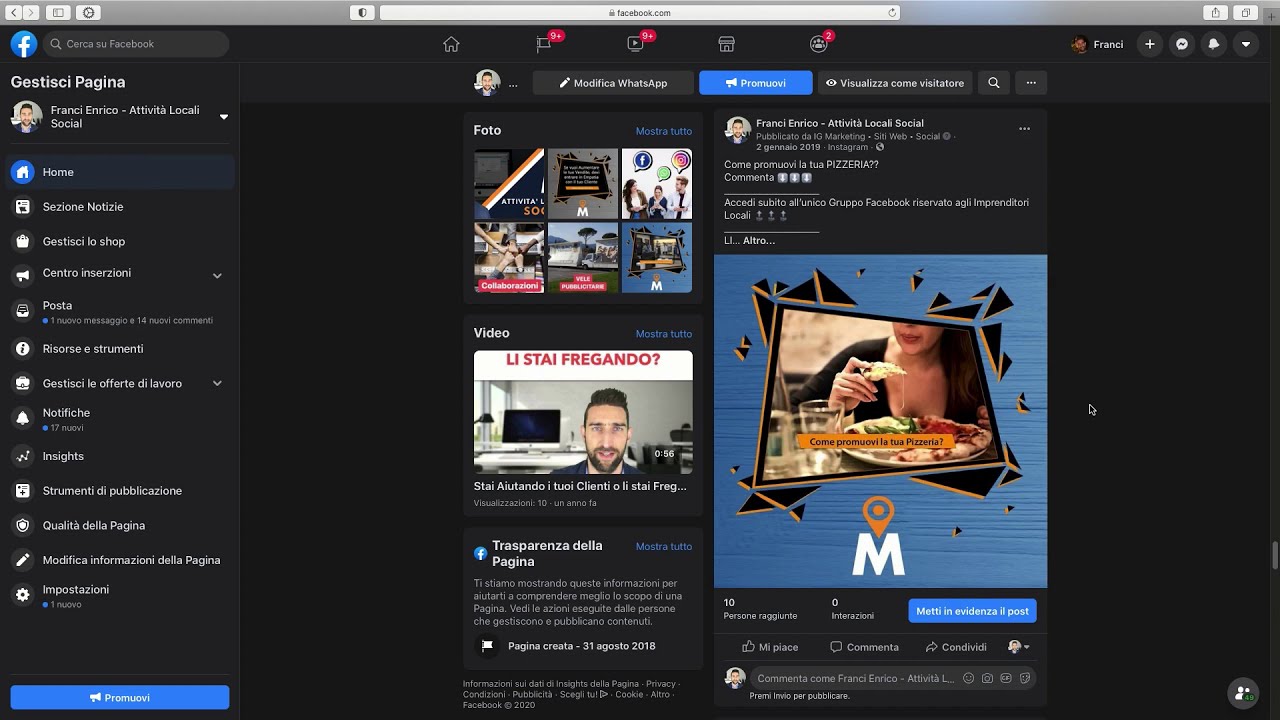Expand Gestisci le offerte di lavoro chevron
Viewport: 1280px width, 720px height.
pyautogui.click(x=217, y=383)
